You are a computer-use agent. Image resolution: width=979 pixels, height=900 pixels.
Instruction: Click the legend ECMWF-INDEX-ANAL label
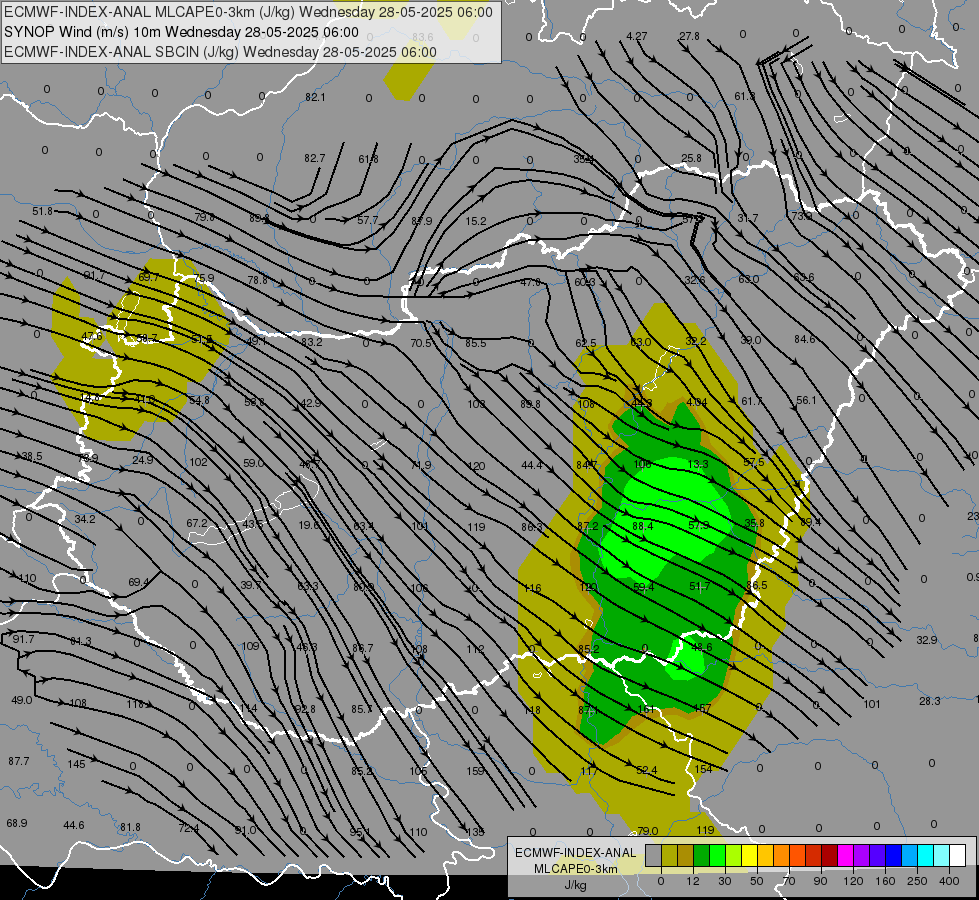coord(576,853)
